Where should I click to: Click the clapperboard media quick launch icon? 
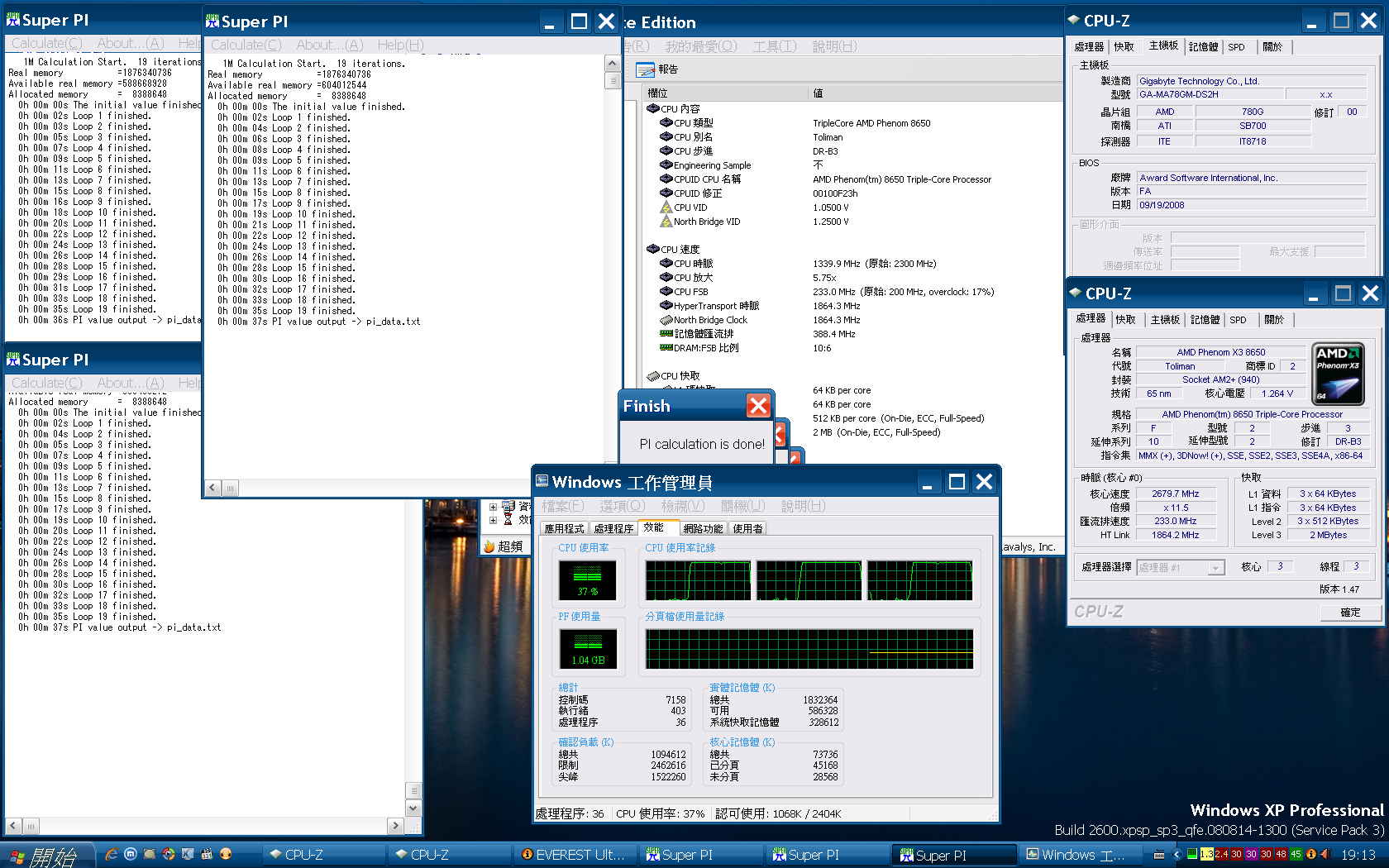point(207,854)
